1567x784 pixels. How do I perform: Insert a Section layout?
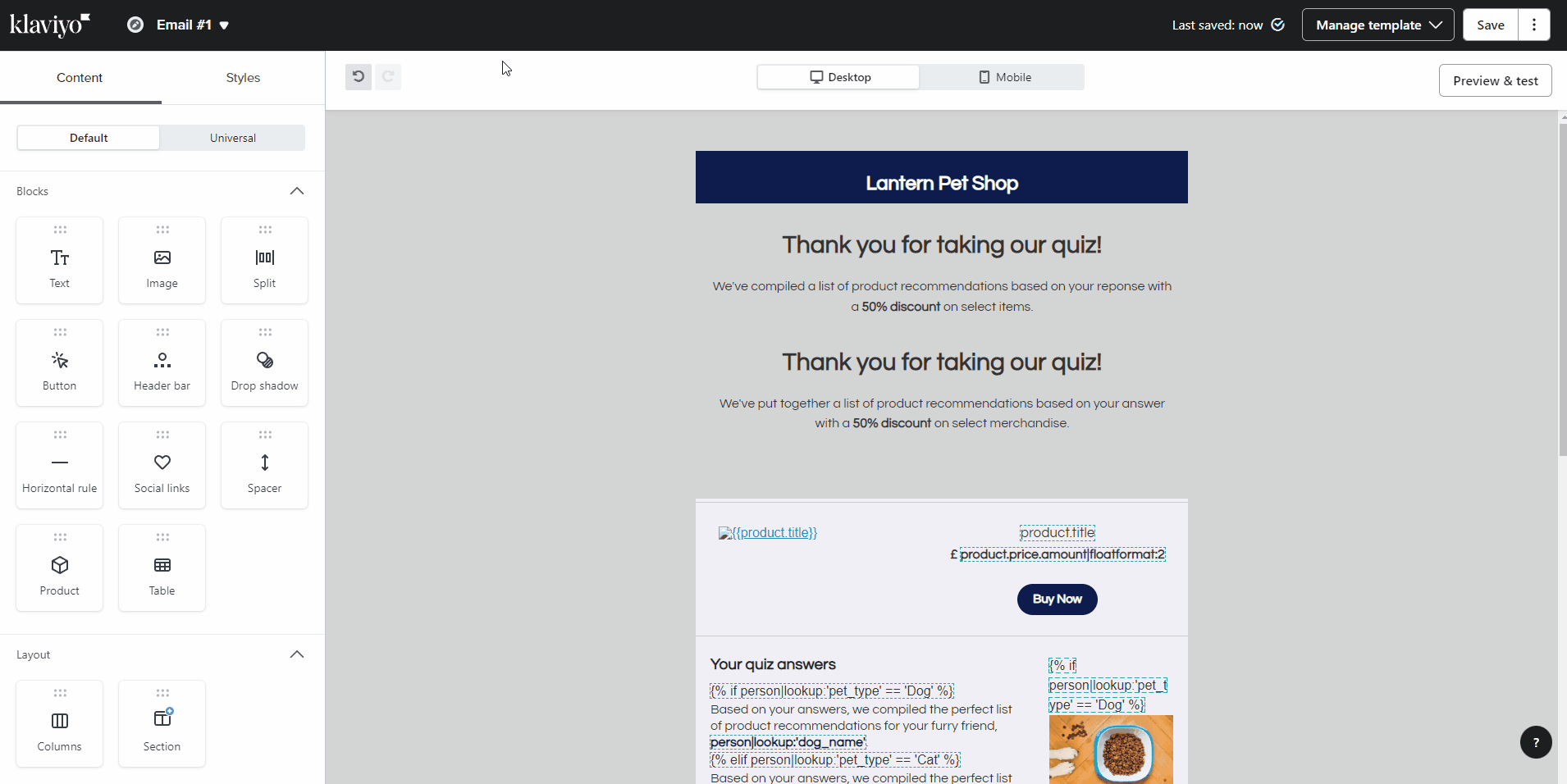(x=162, y=723)
